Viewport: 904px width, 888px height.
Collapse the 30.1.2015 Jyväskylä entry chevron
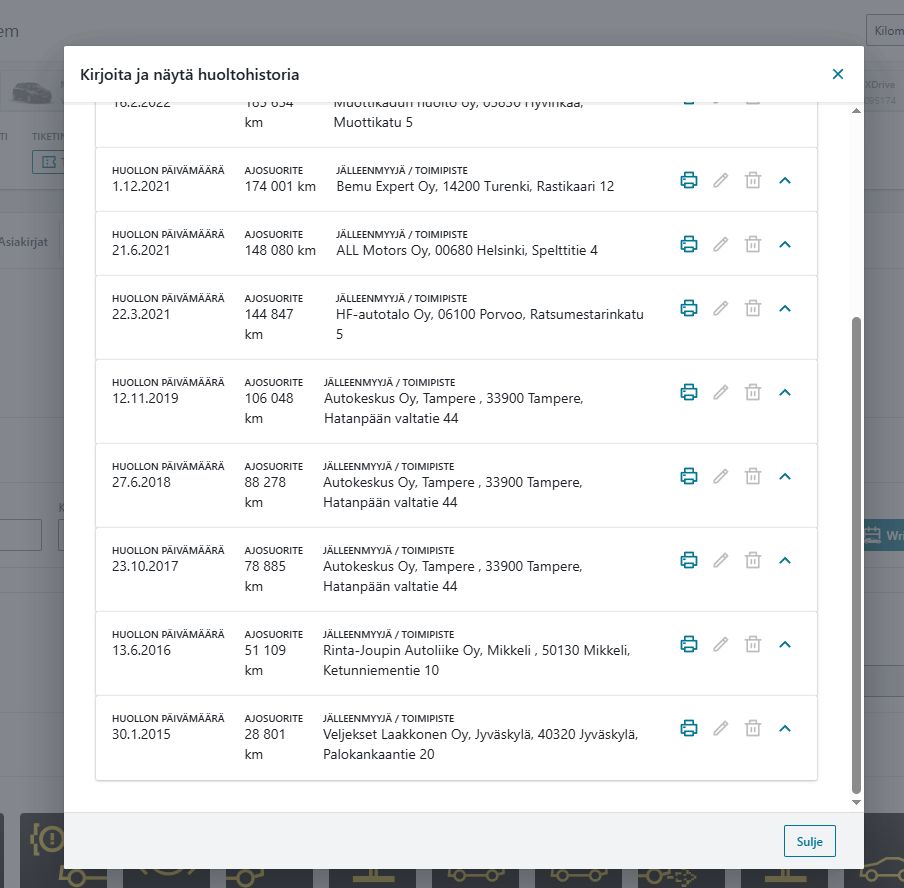point(785,728)
